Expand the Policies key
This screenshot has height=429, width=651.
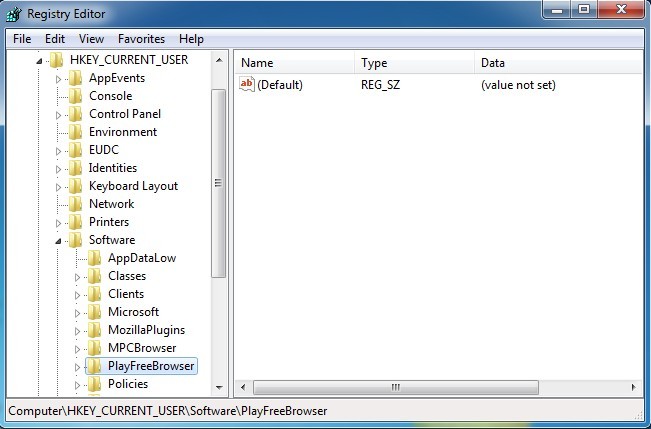tap(78, 385)
